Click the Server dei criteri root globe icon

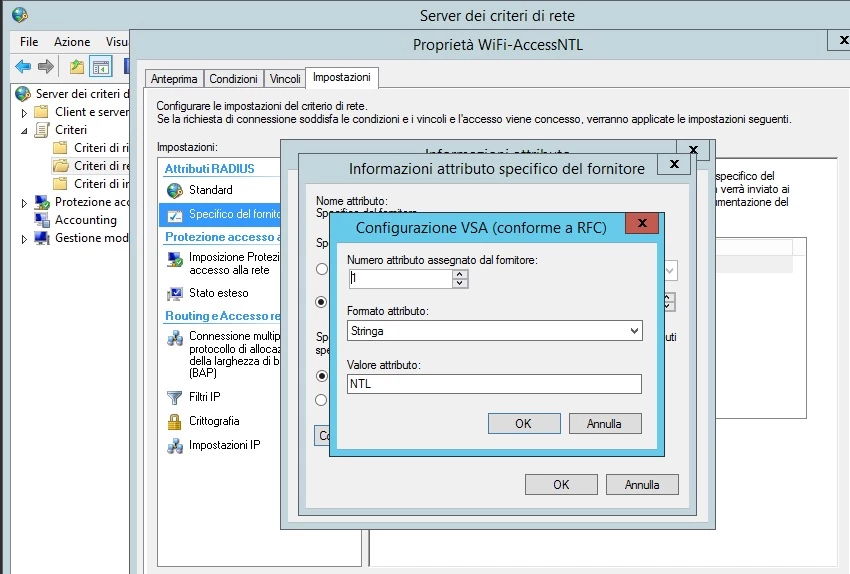point(23,94)
